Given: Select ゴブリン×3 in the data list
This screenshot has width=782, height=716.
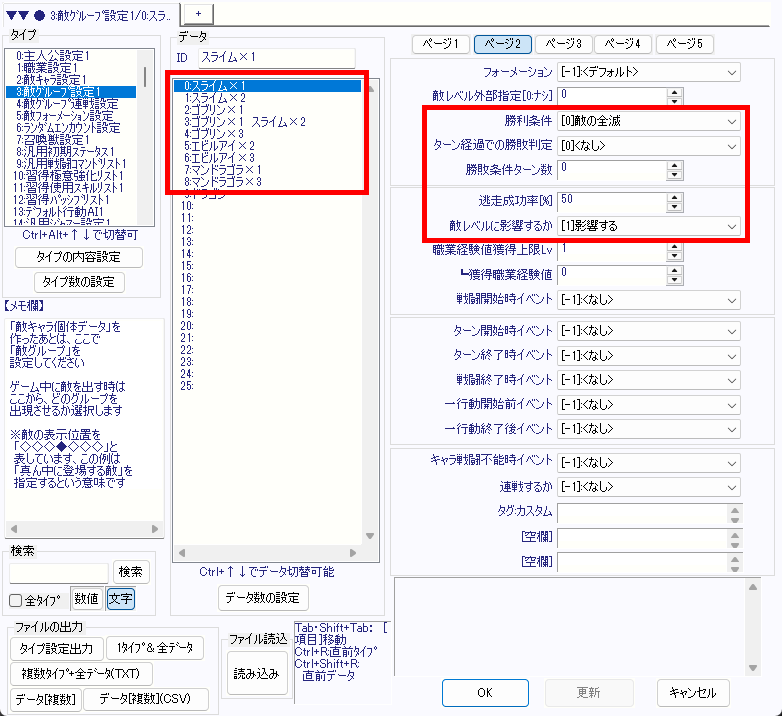Looking at the screenshot, I should (x=216, y=133).
